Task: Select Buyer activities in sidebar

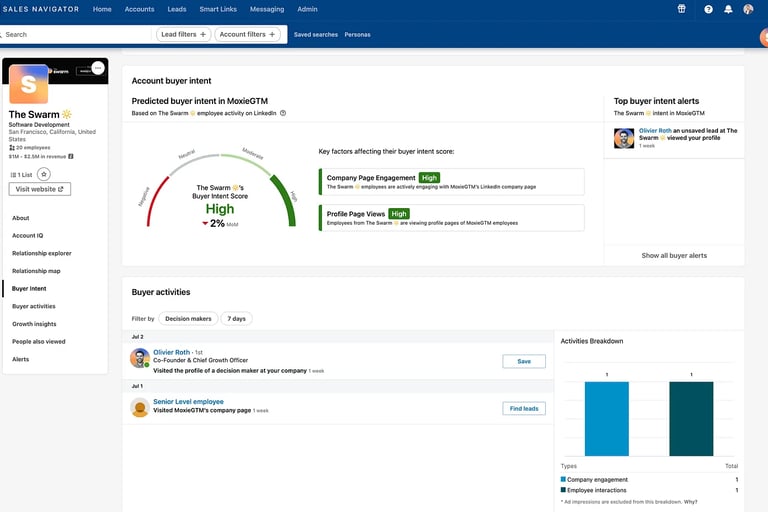Action: (34, 306)
